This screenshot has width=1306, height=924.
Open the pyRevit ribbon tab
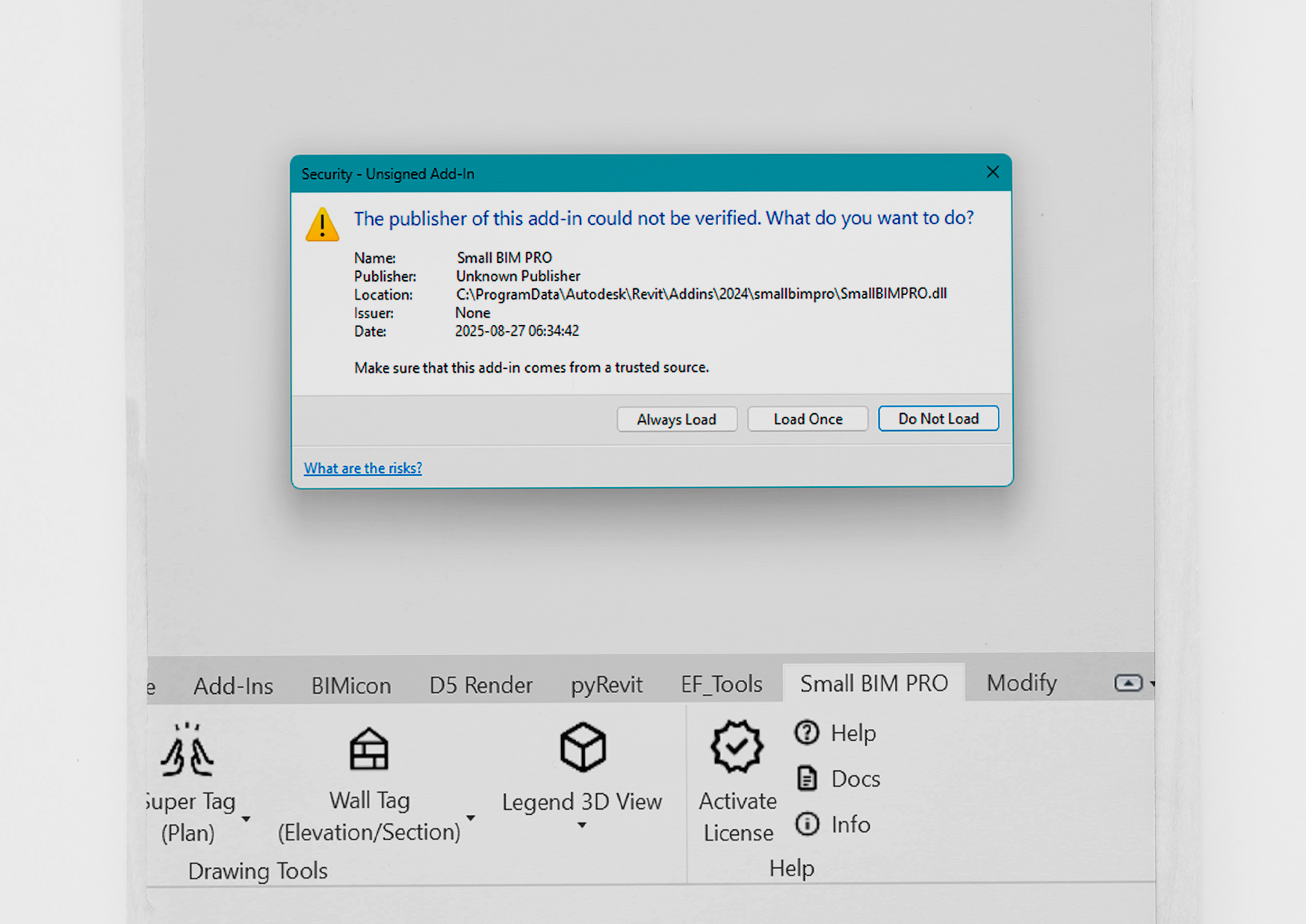tap(607, 684)
